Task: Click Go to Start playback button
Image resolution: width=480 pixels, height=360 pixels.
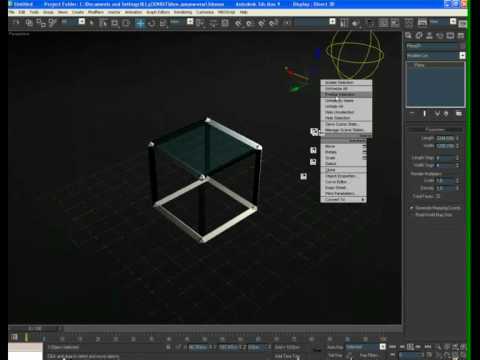Action: pyautogui.click(x=392, y=347)
